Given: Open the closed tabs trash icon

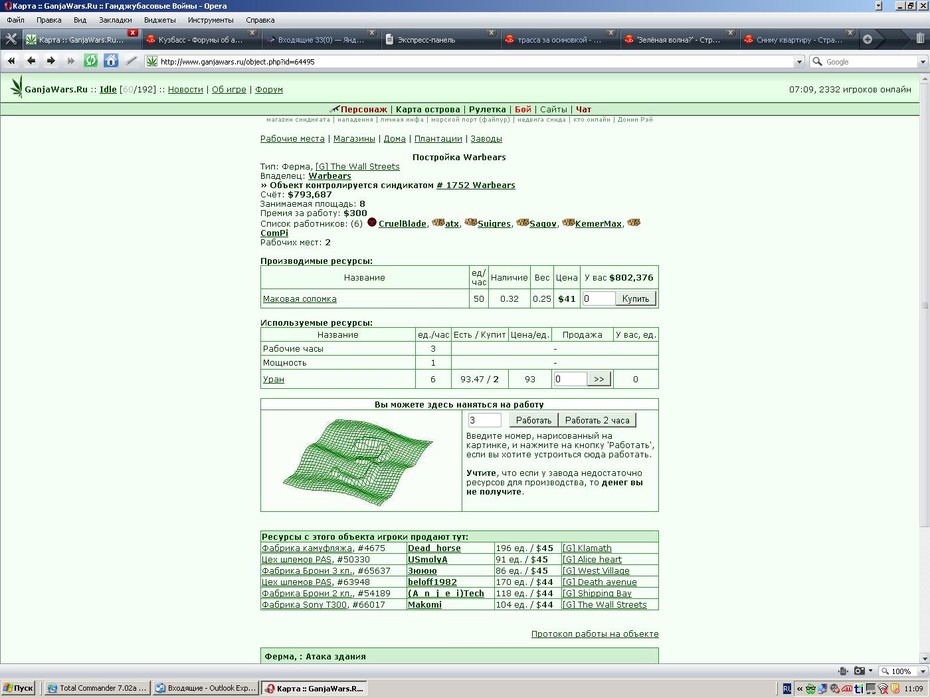Looking at the screenshot, I should pos(920,39).
